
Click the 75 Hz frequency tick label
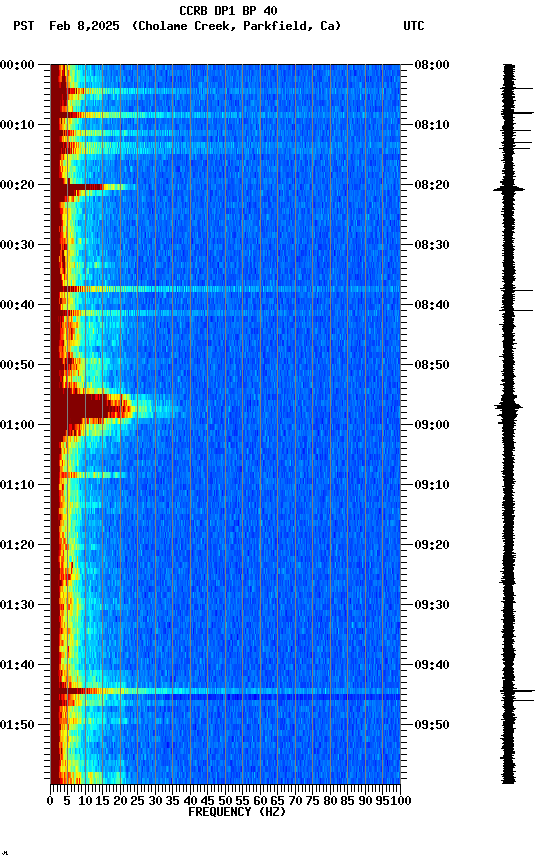click(x=312, y=801)
